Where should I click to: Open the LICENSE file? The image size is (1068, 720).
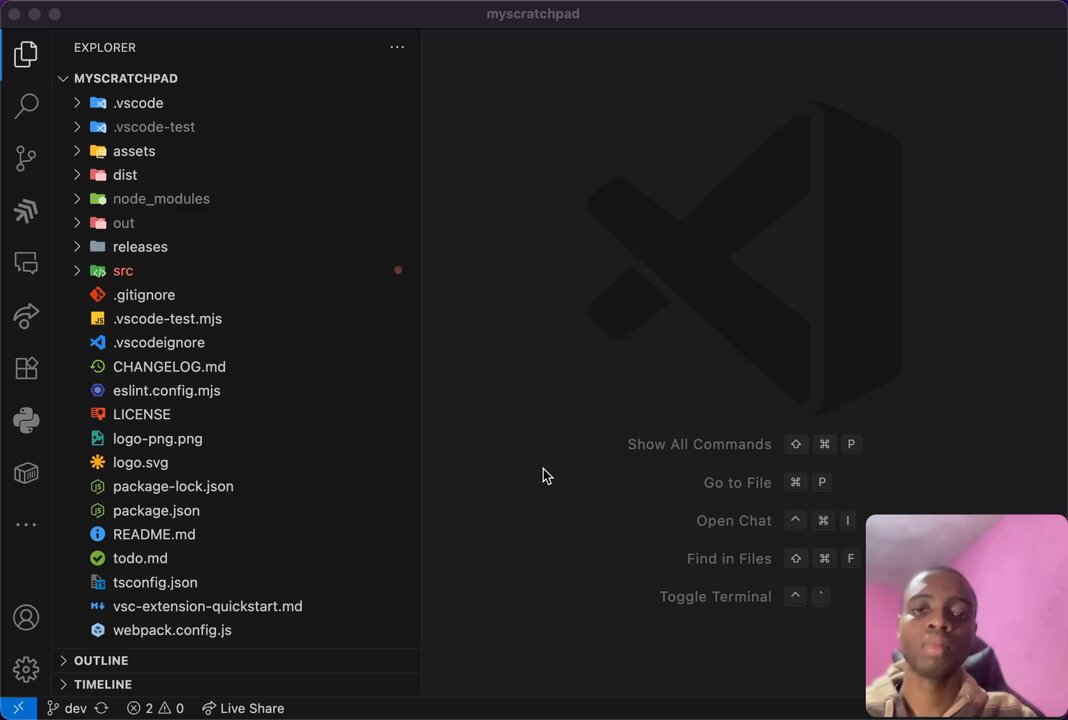[236, 414]
